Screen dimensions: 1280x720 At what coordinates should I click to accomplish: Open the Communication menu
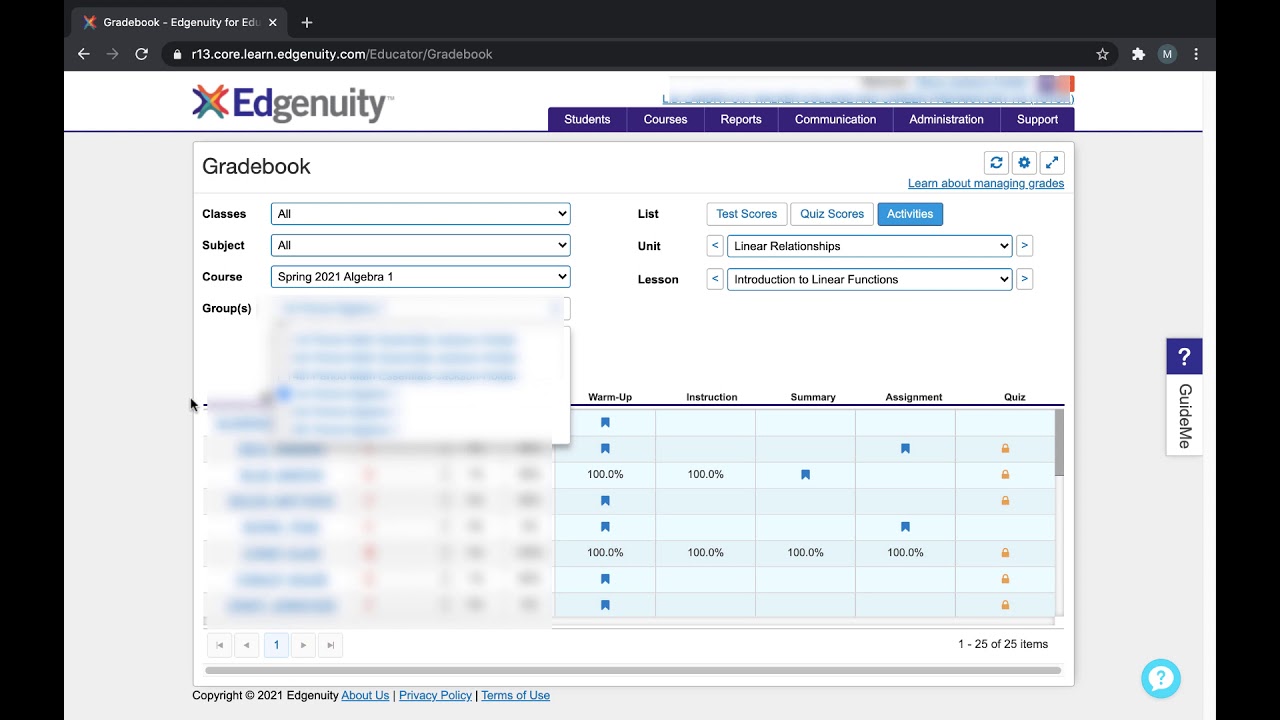pyautogui.click(x=835, y=119)
